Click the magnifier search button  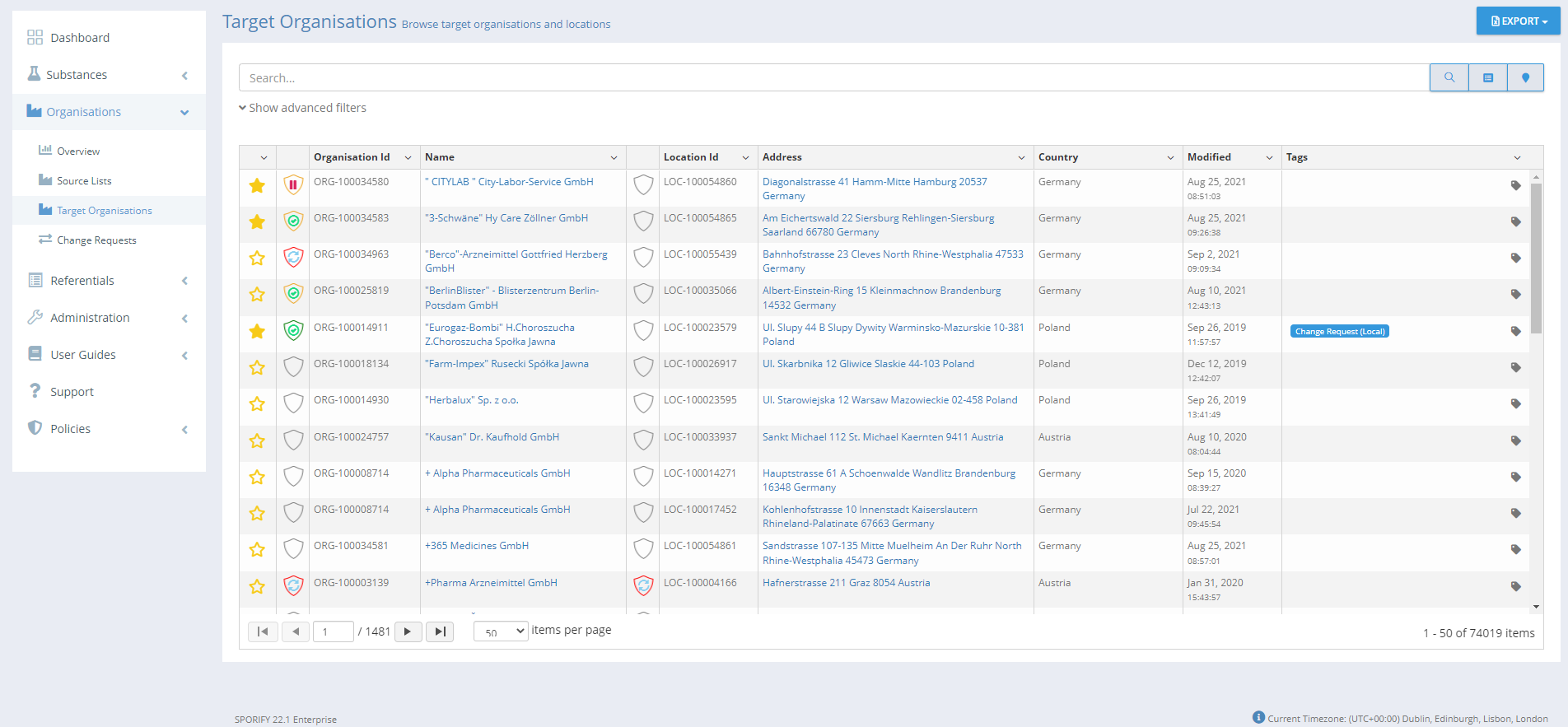(x=1449, y=77)
